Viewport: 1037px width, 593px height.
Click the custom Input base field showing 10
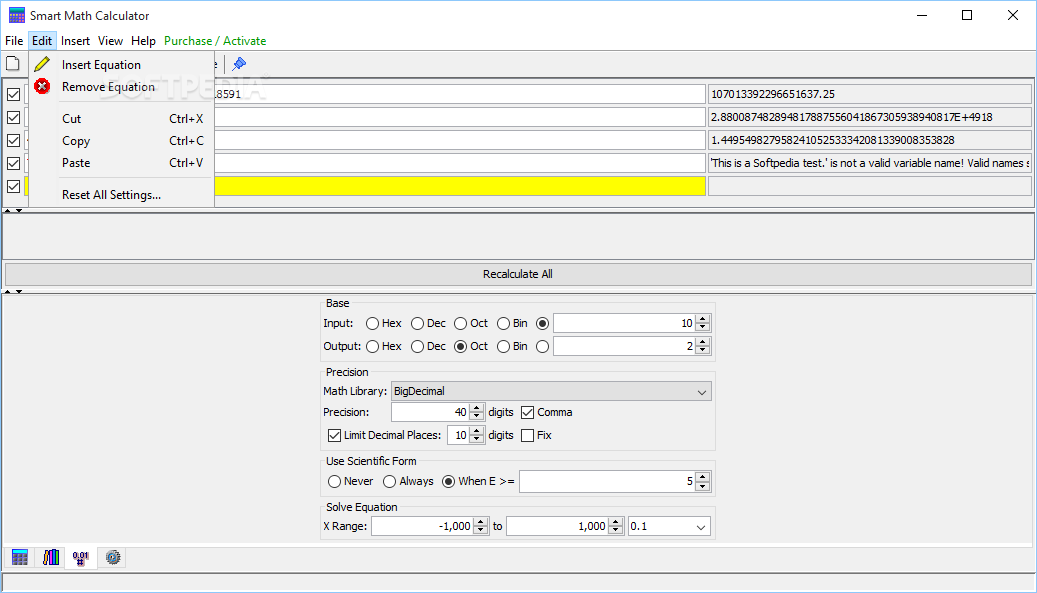(x=624, y=323)
